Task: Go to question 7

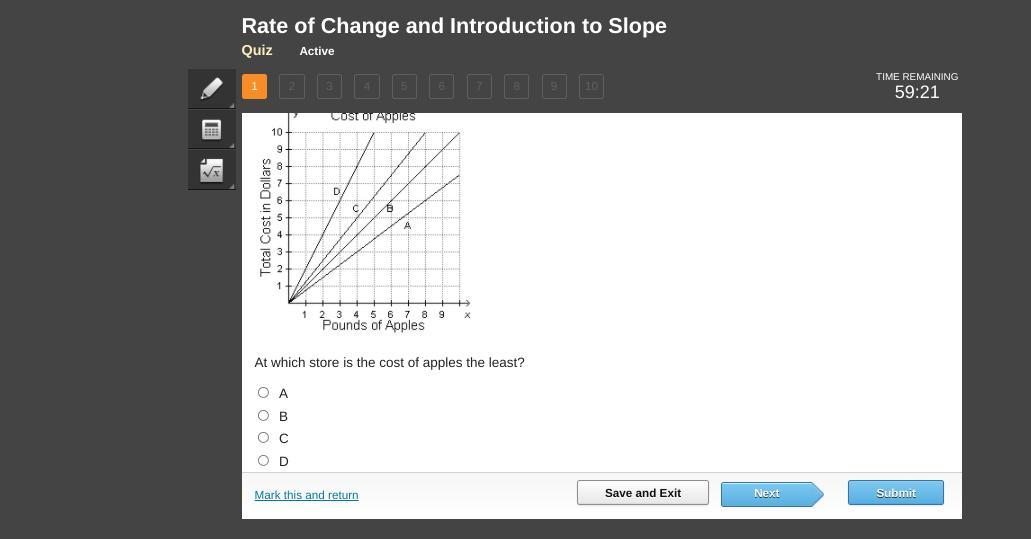Action: click(479, 86)
